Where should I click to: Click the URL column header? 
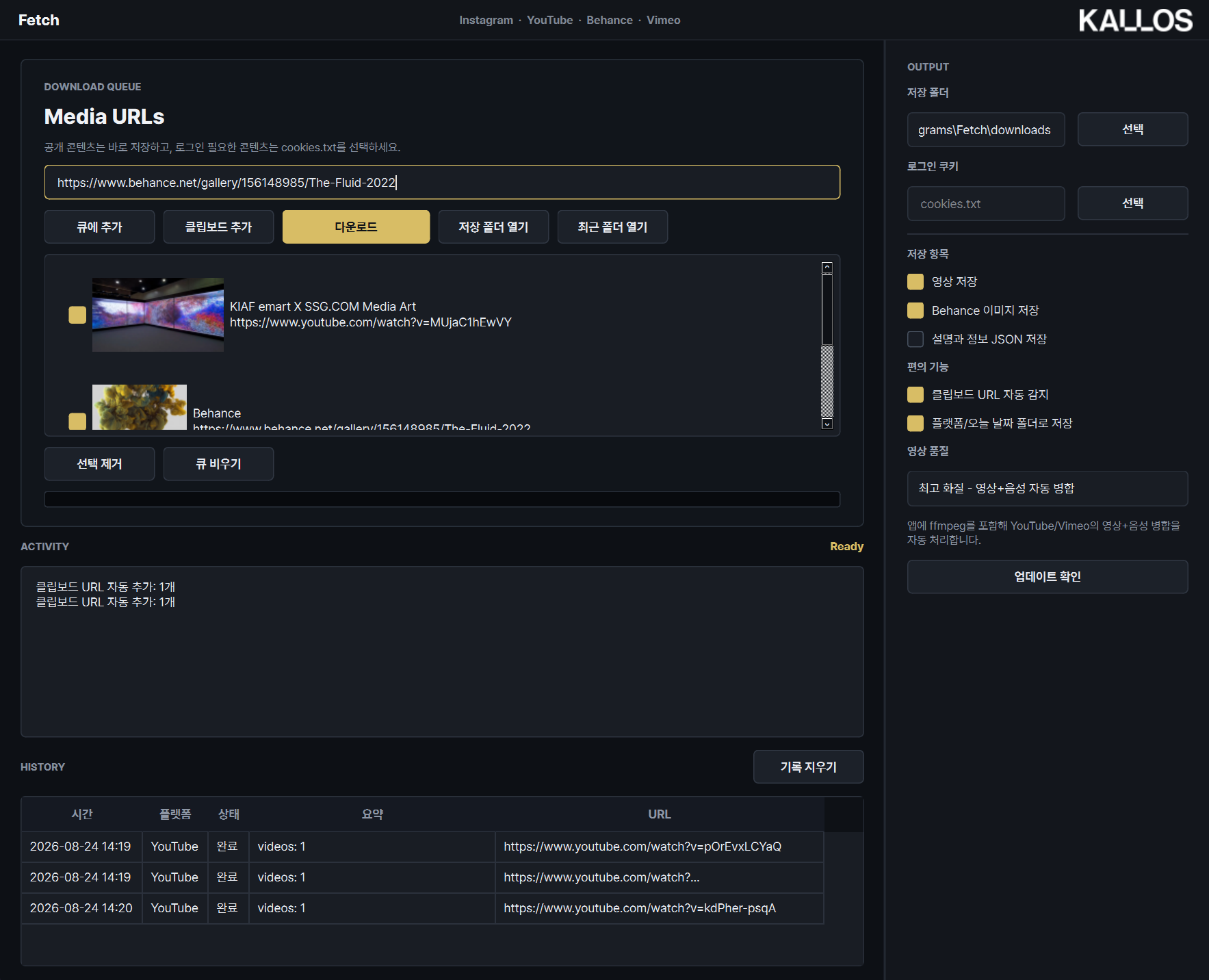tap(660, 814)
